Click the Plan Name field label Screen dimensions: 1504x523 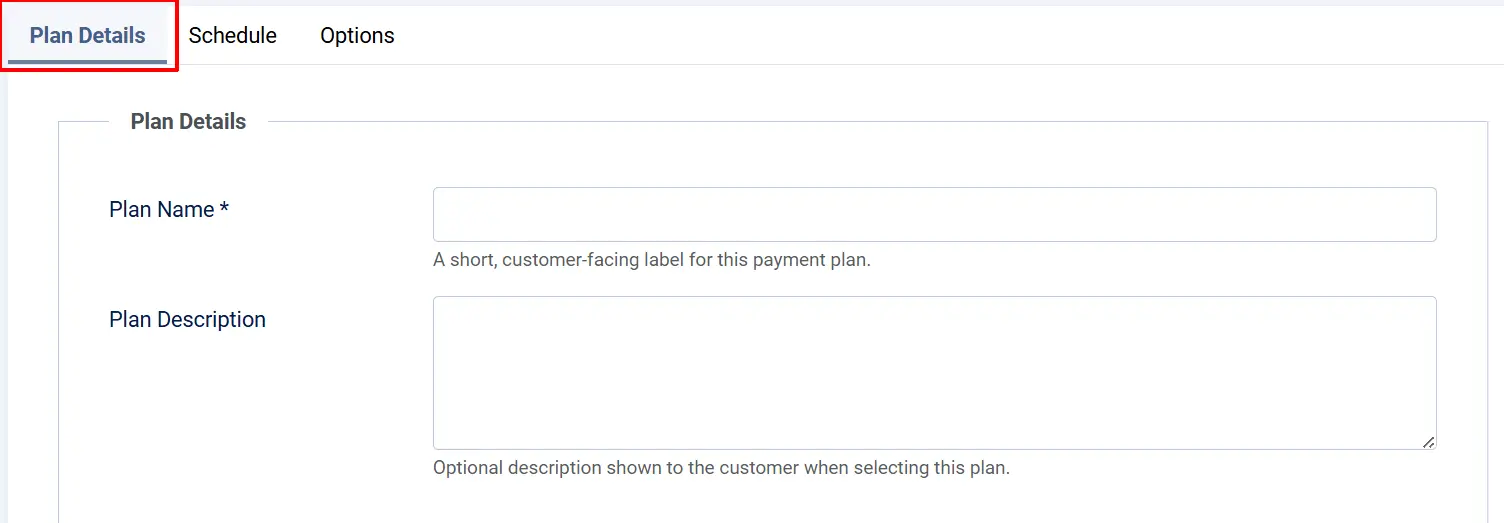pyautogui.click(x=169, y=210)
